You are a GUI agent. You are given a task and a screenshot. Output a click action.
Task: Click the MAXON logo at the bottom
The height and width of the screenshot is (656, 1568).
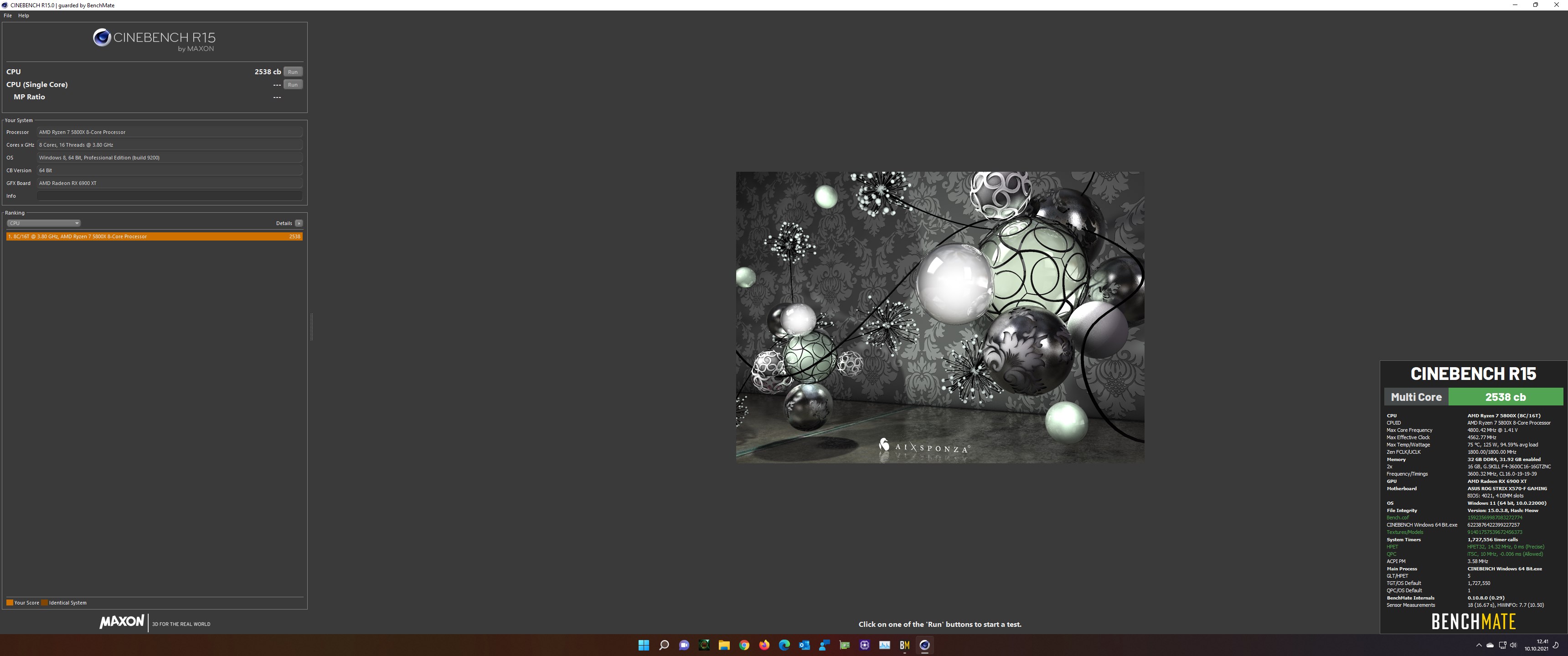122,622
